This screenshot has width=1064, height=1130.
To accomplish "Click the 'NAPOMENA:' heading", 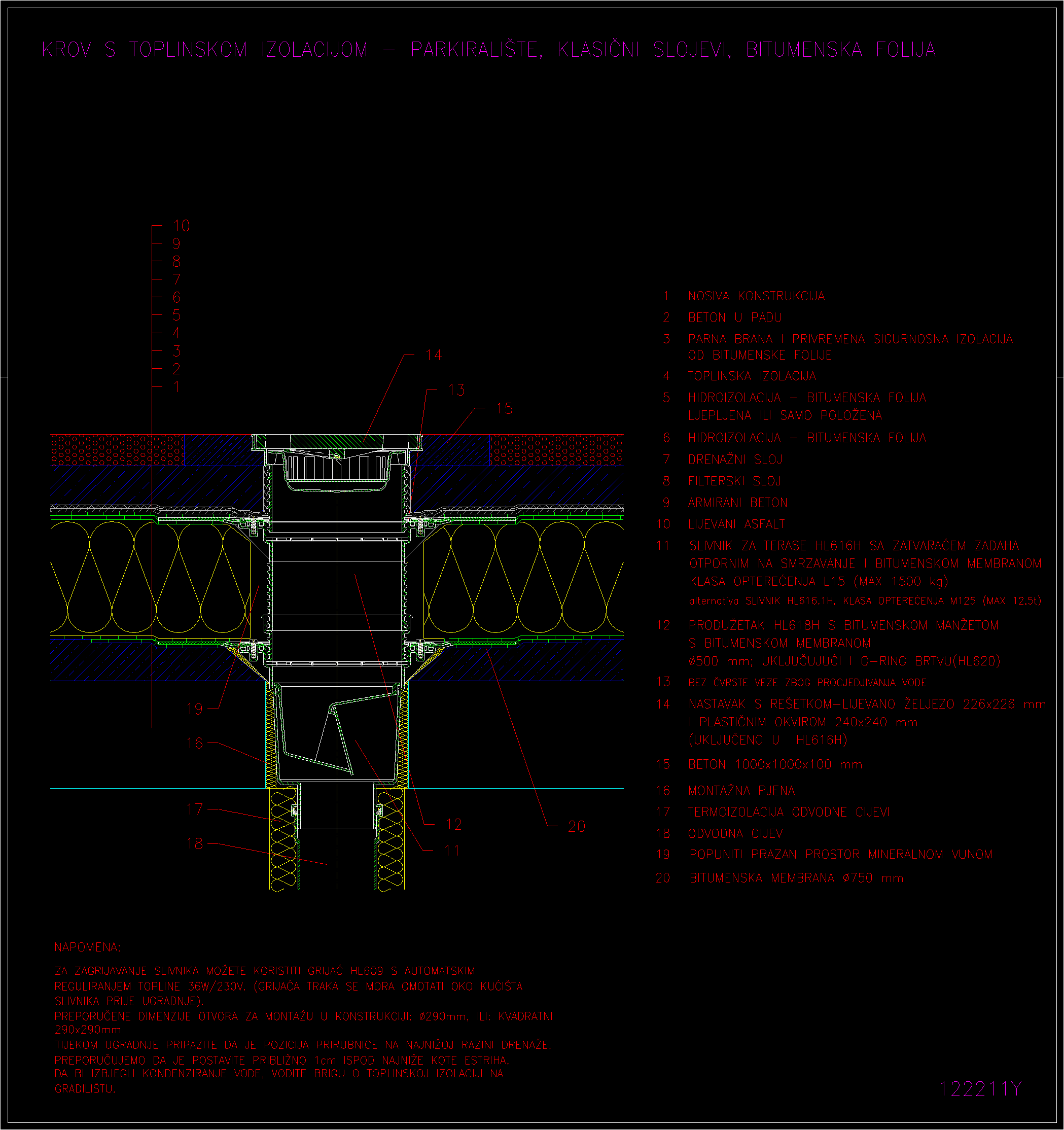I will [x=88, y=947].
